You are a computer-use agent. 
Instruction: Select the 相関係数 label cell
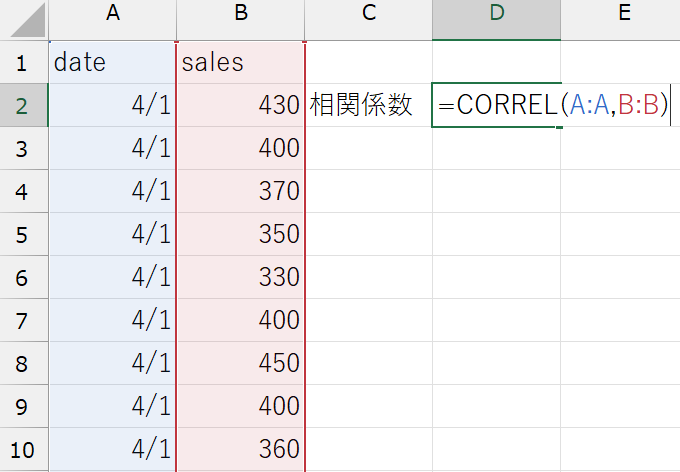point(369,105)
